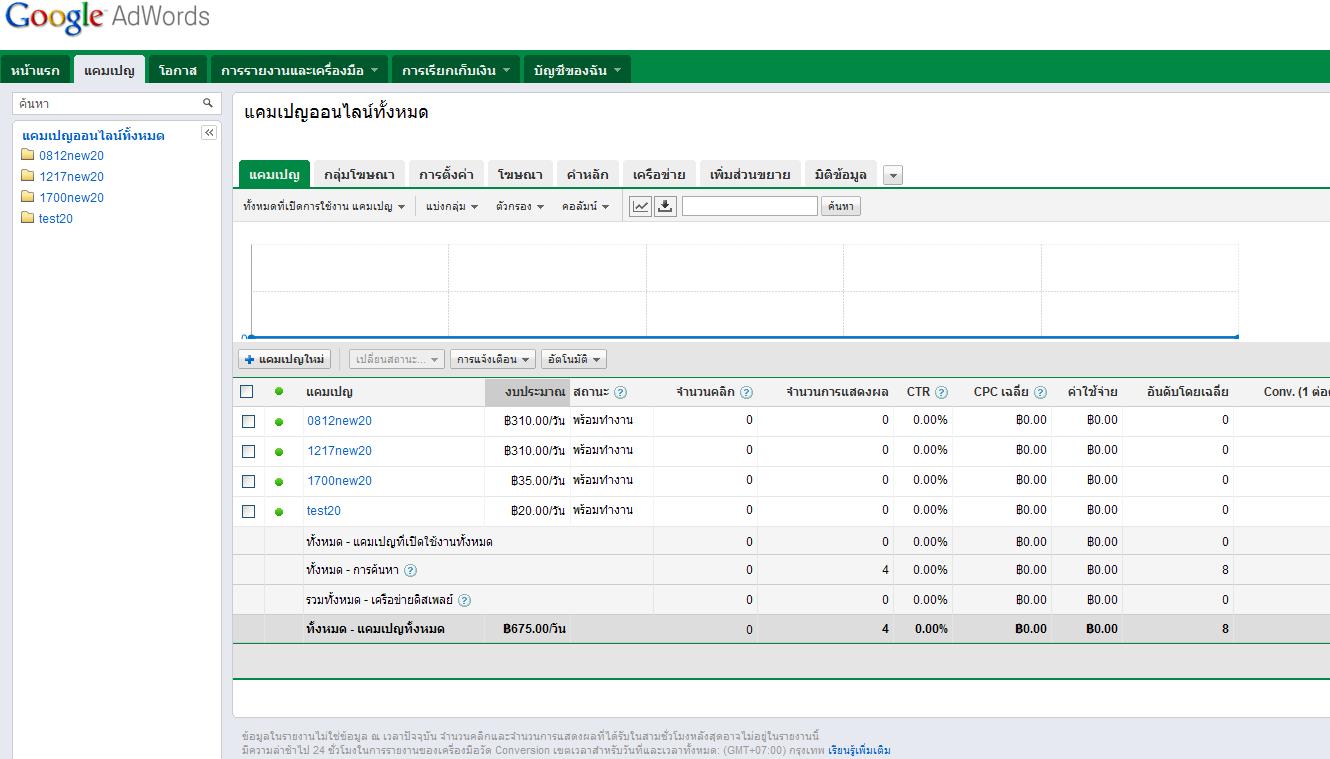Screen dimensions: 1330x759
Task: Open the เปลี่ยนสถานะ dropdown
Action: 396,359
